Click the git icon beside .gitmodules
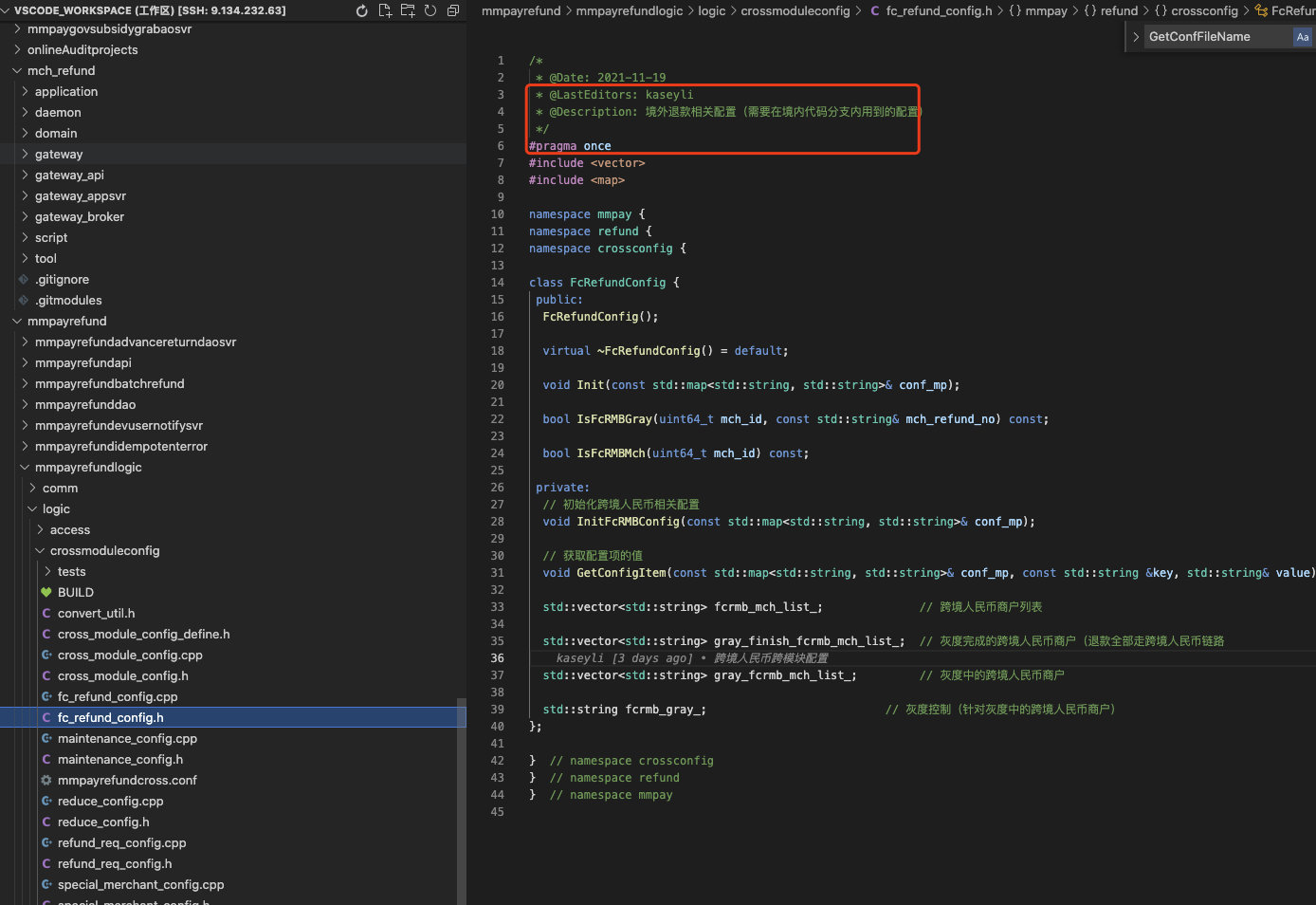Viewport: 1316px width, 905px height. [24, 300]
